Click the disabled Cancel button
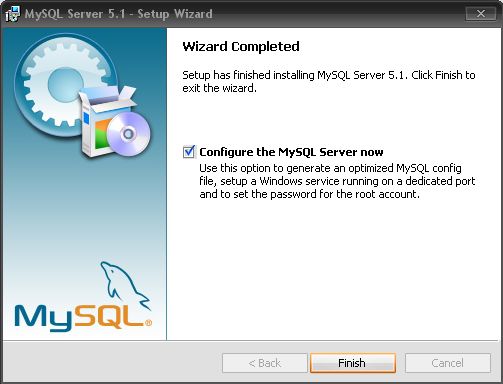The width and height of the screenshot is (503, 384). (448, 363)
